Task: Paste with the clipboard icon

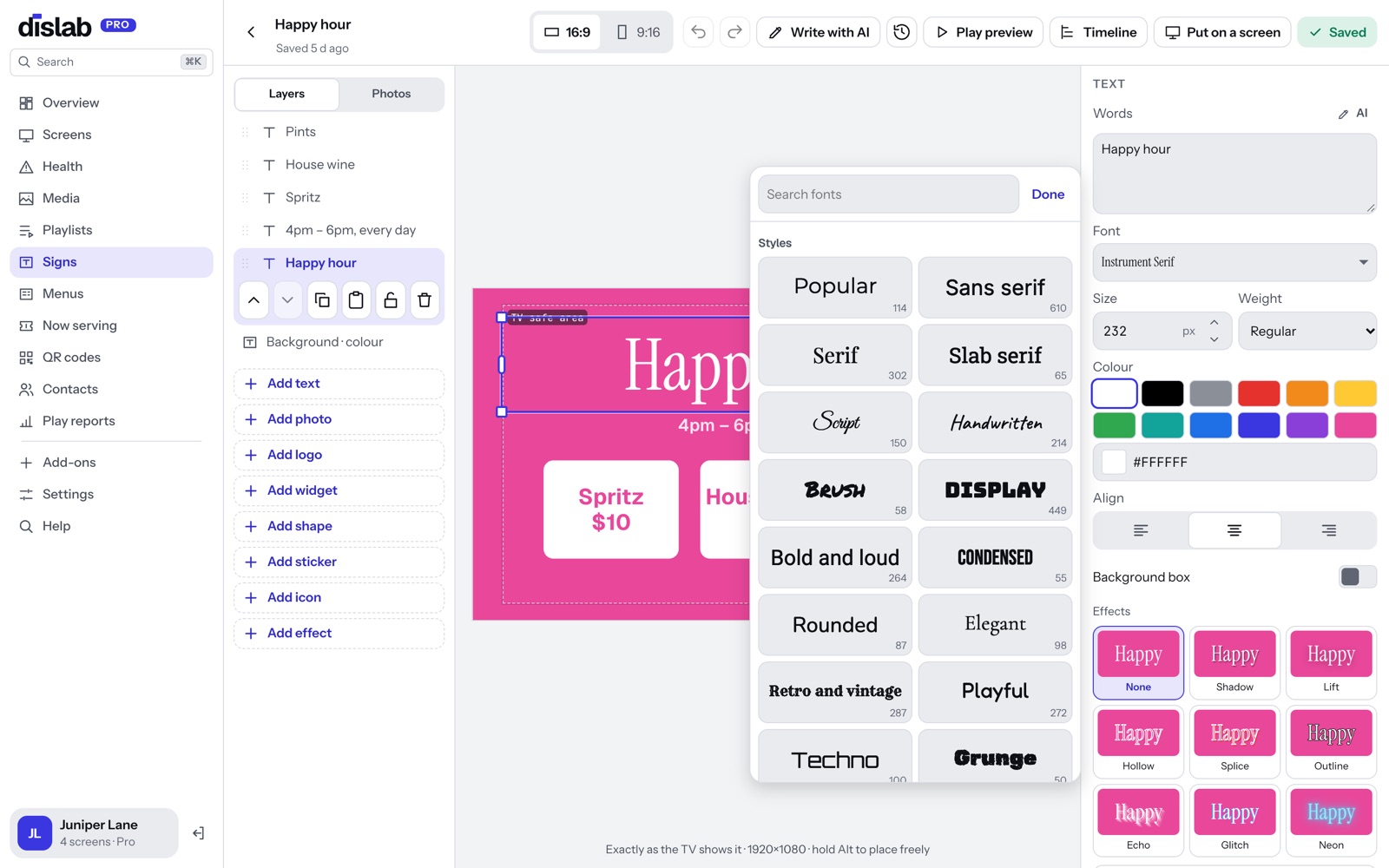Action: click(356, 300)
